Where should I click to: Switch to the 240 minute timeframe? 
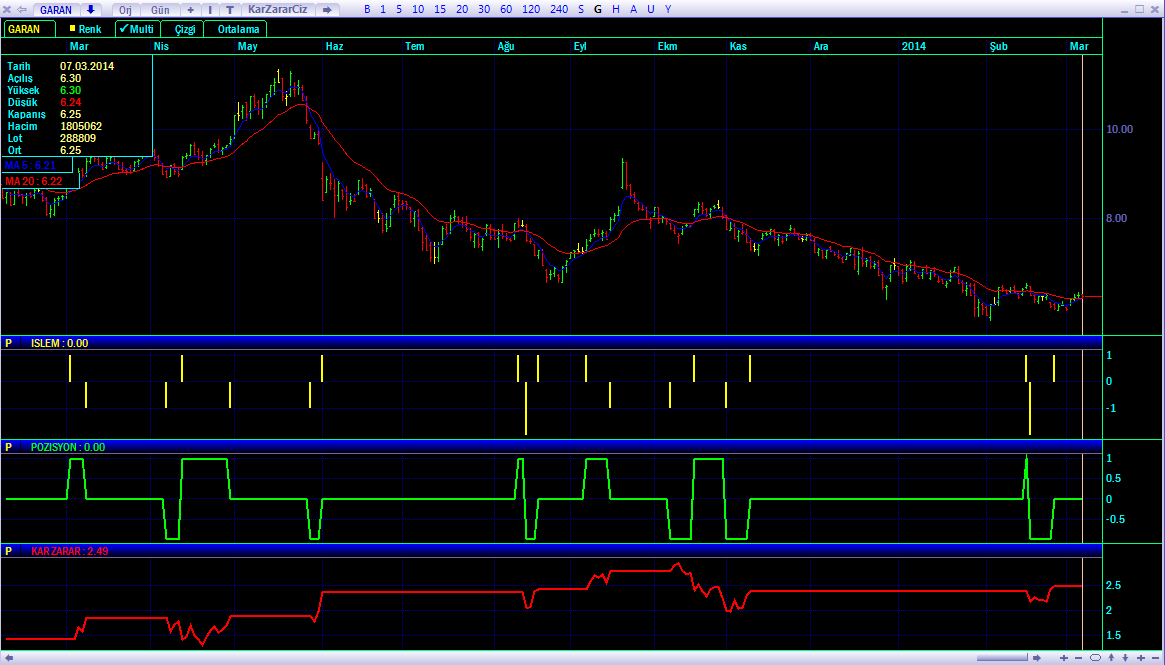pos(558,10)
